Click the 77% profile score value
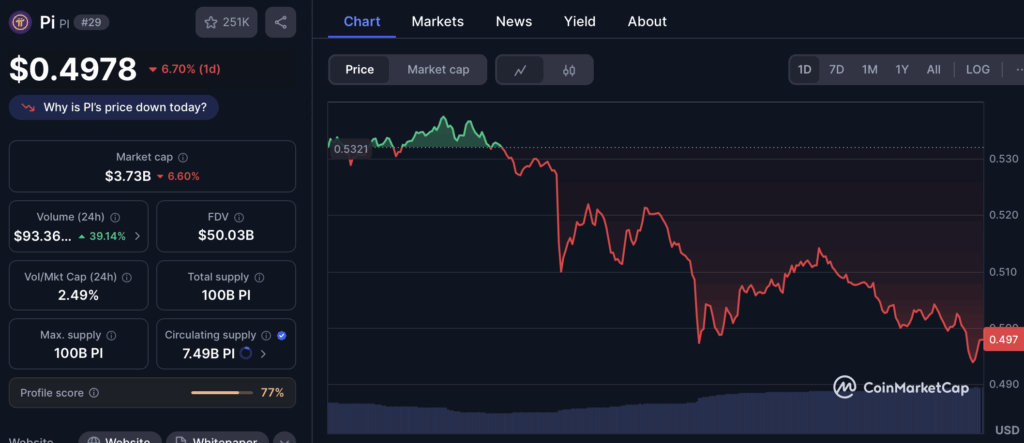The image size is (1024, 443). [x=272, y=393]
